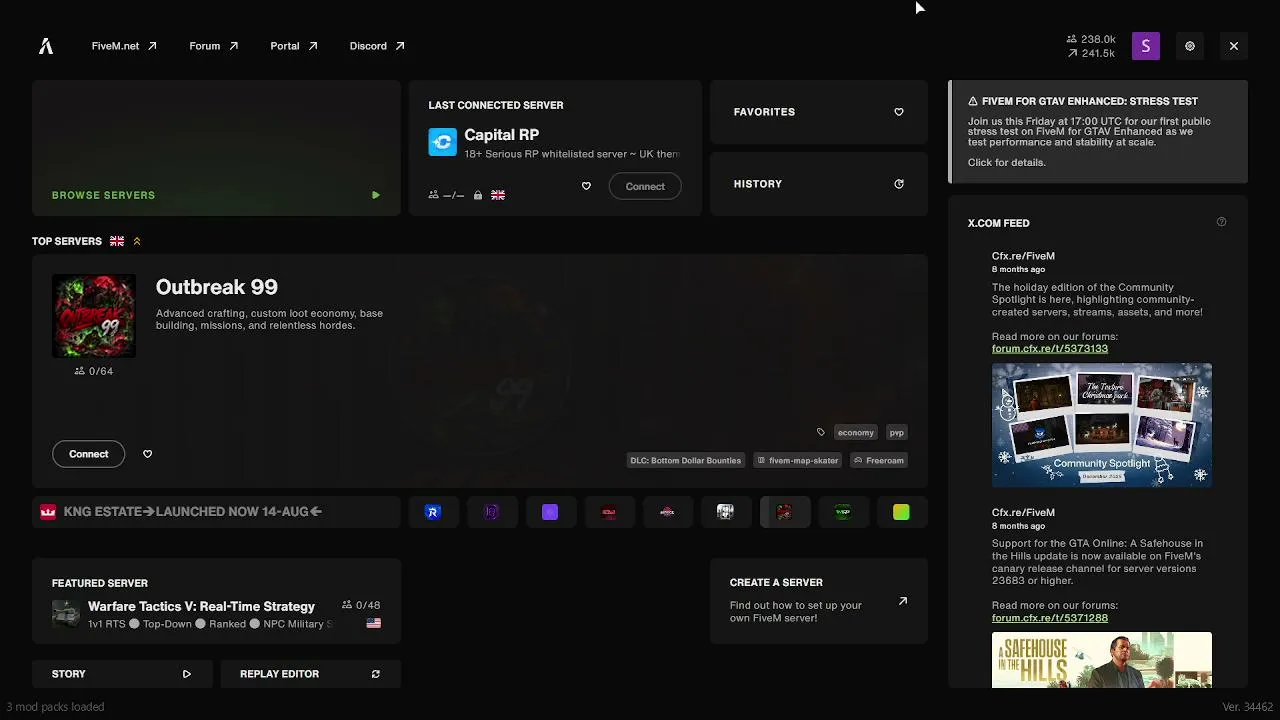
Task: Select the pvp tag
Action: (x=897, y=432)
